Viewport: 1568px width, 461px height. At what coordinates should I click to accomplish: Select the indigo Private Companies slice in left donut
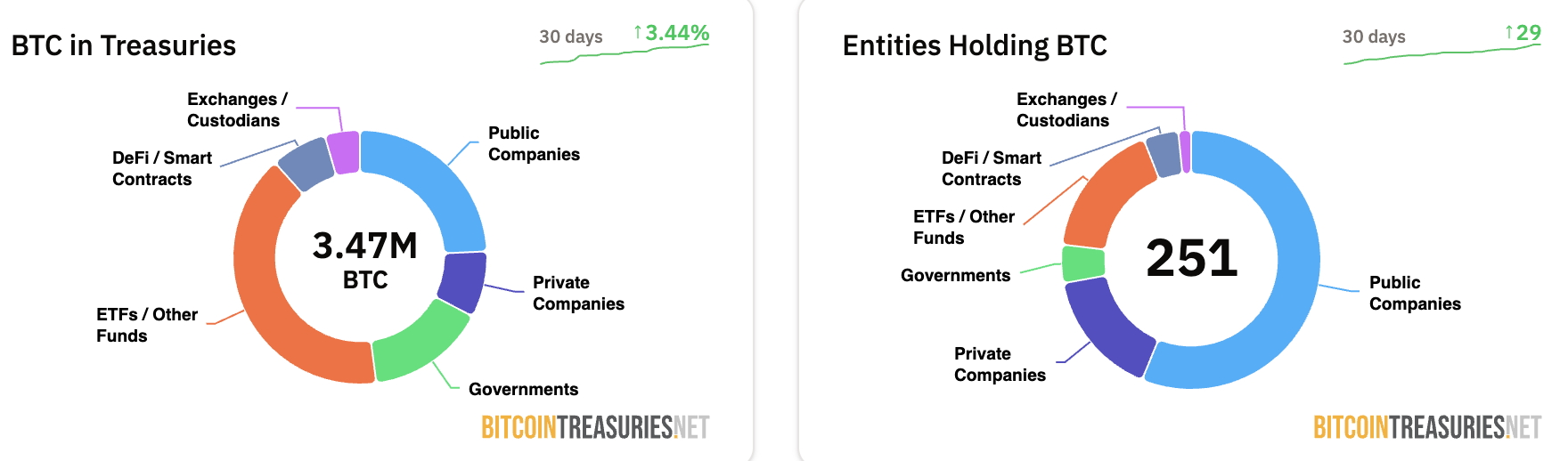[x=463, y=281]
